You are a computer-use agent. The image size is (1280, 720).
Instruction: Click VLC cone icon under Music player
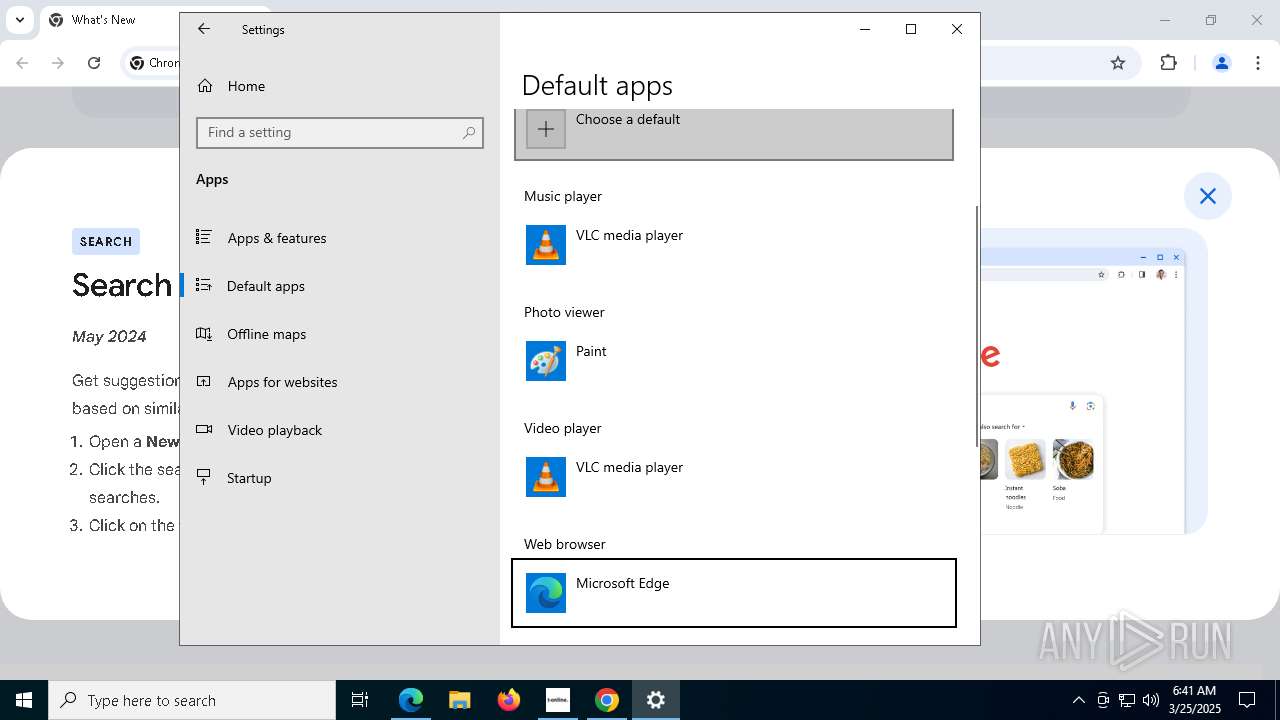click(x=546, y=245)
